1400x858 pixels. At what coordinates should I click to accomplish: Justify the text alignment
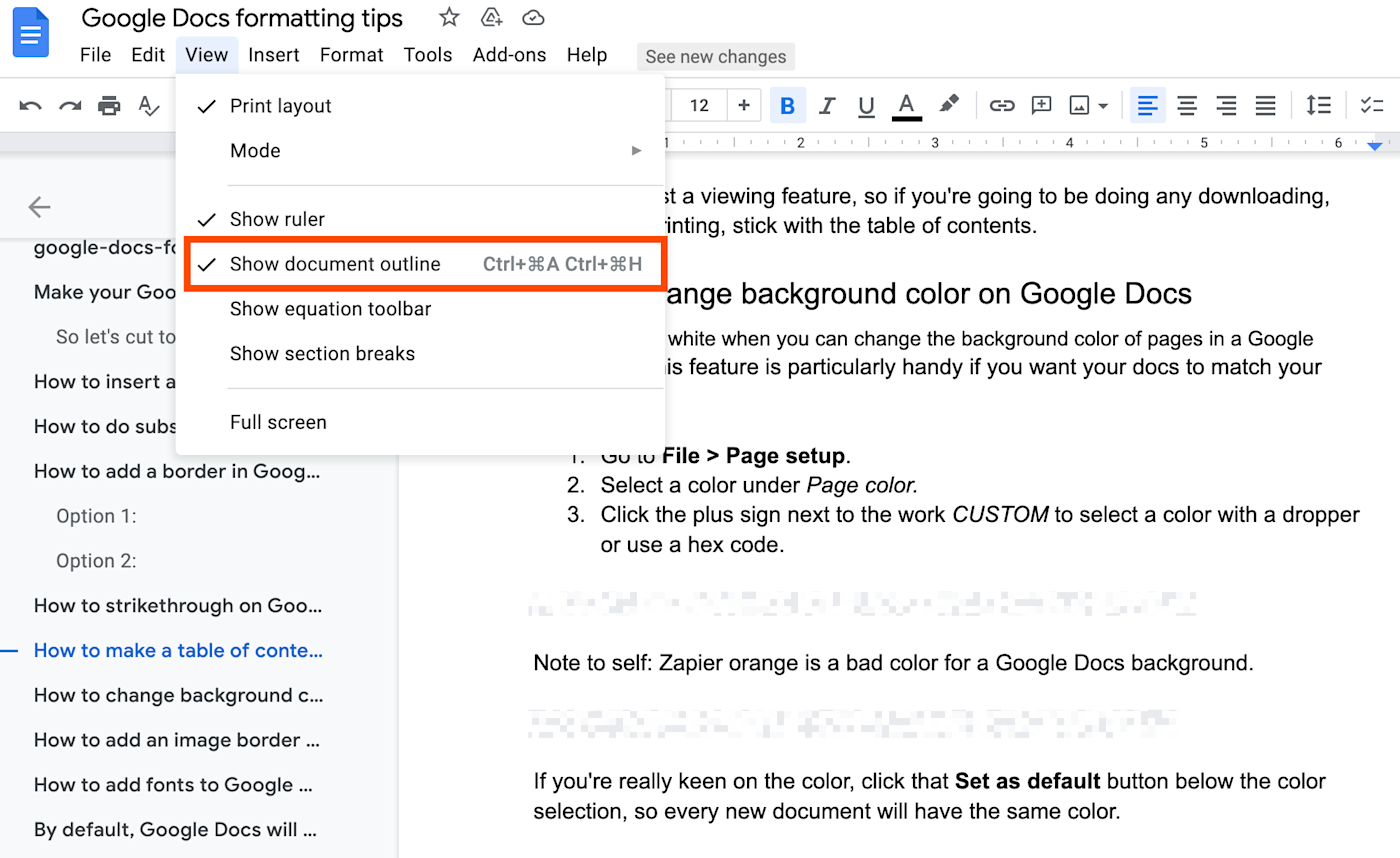pos(1266,105)
